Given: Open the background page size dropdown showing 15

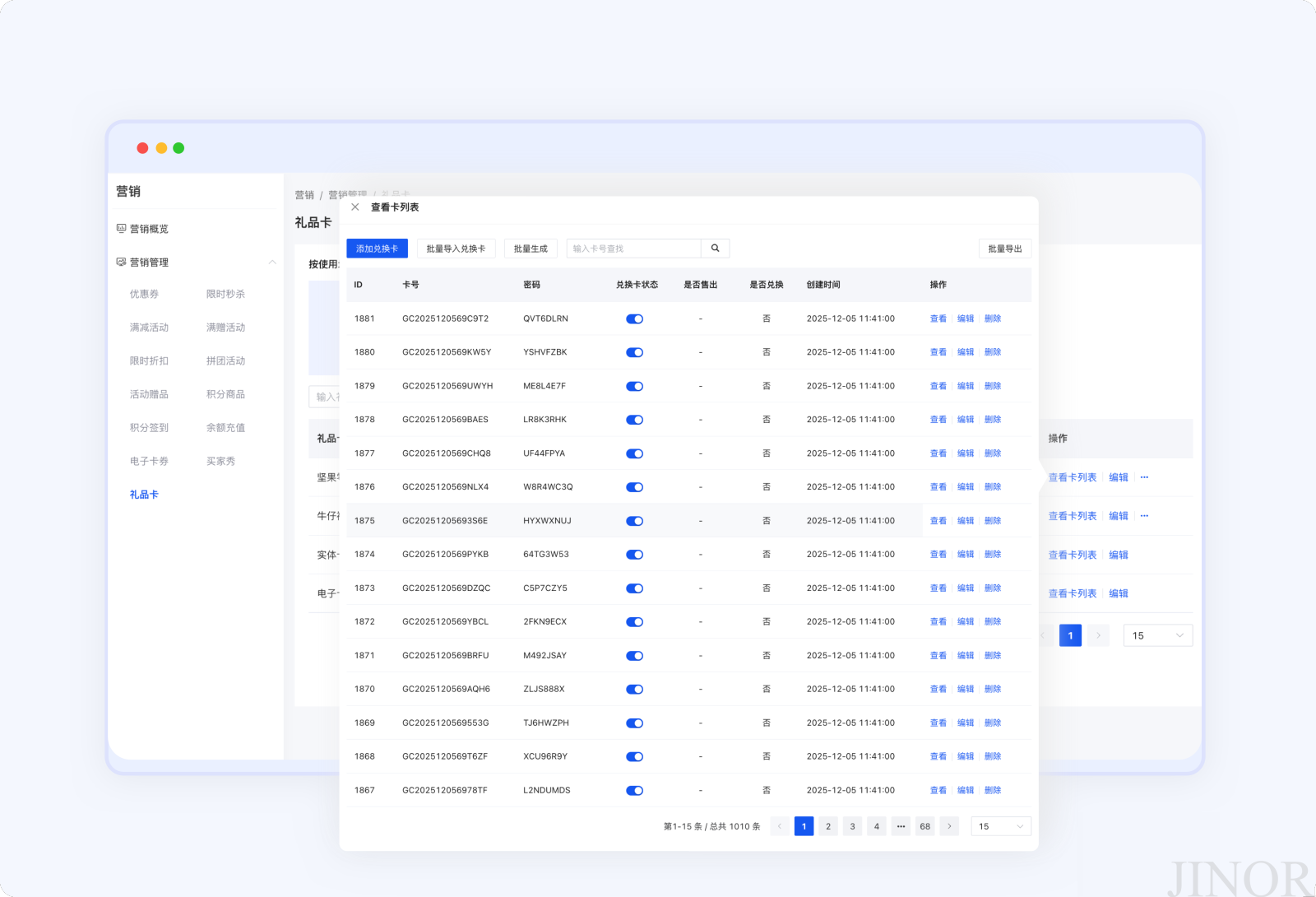Looking at the screenshot, I should [x=1158, y=635].
